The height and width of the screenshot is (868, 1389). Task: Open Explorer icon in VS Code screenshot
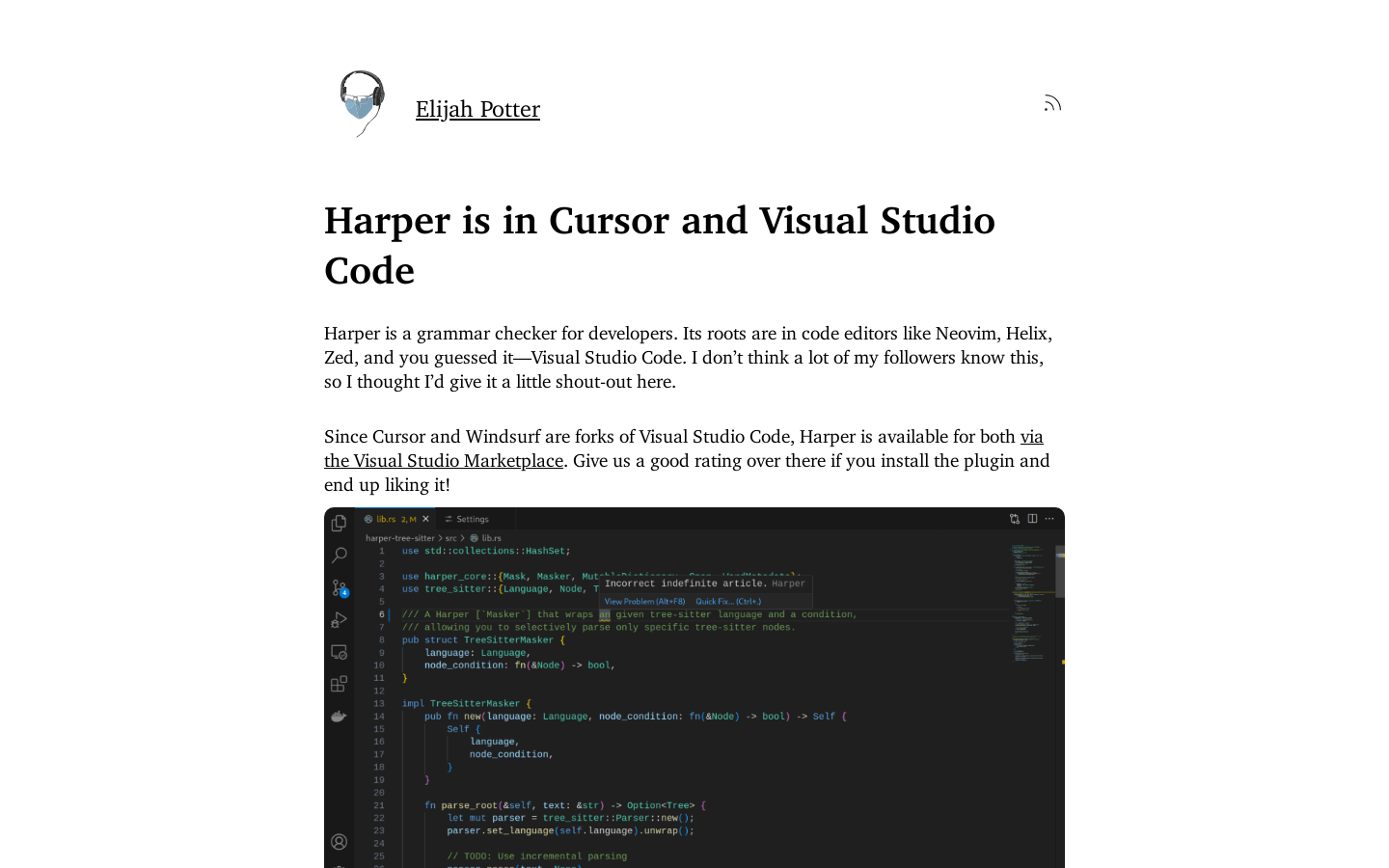click(x=339, y=523)
